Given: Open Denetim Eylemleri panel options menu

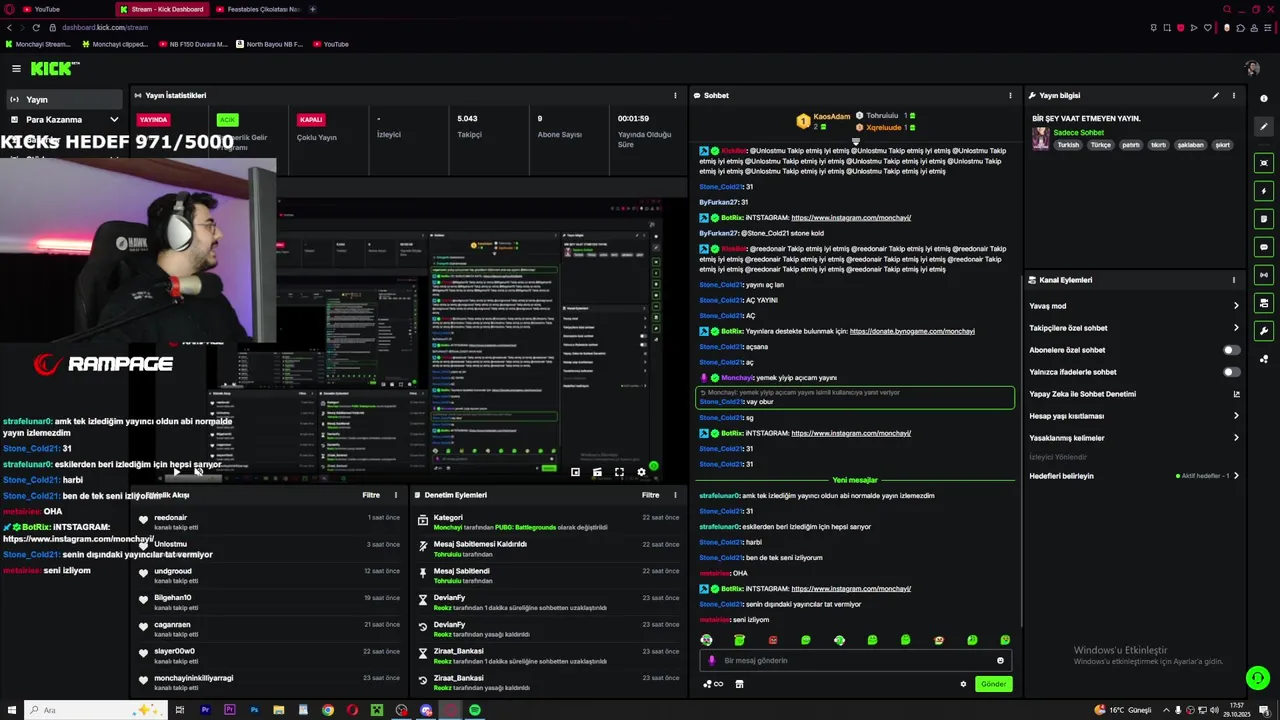Looking at the screenshot, I should coord(675,495).
